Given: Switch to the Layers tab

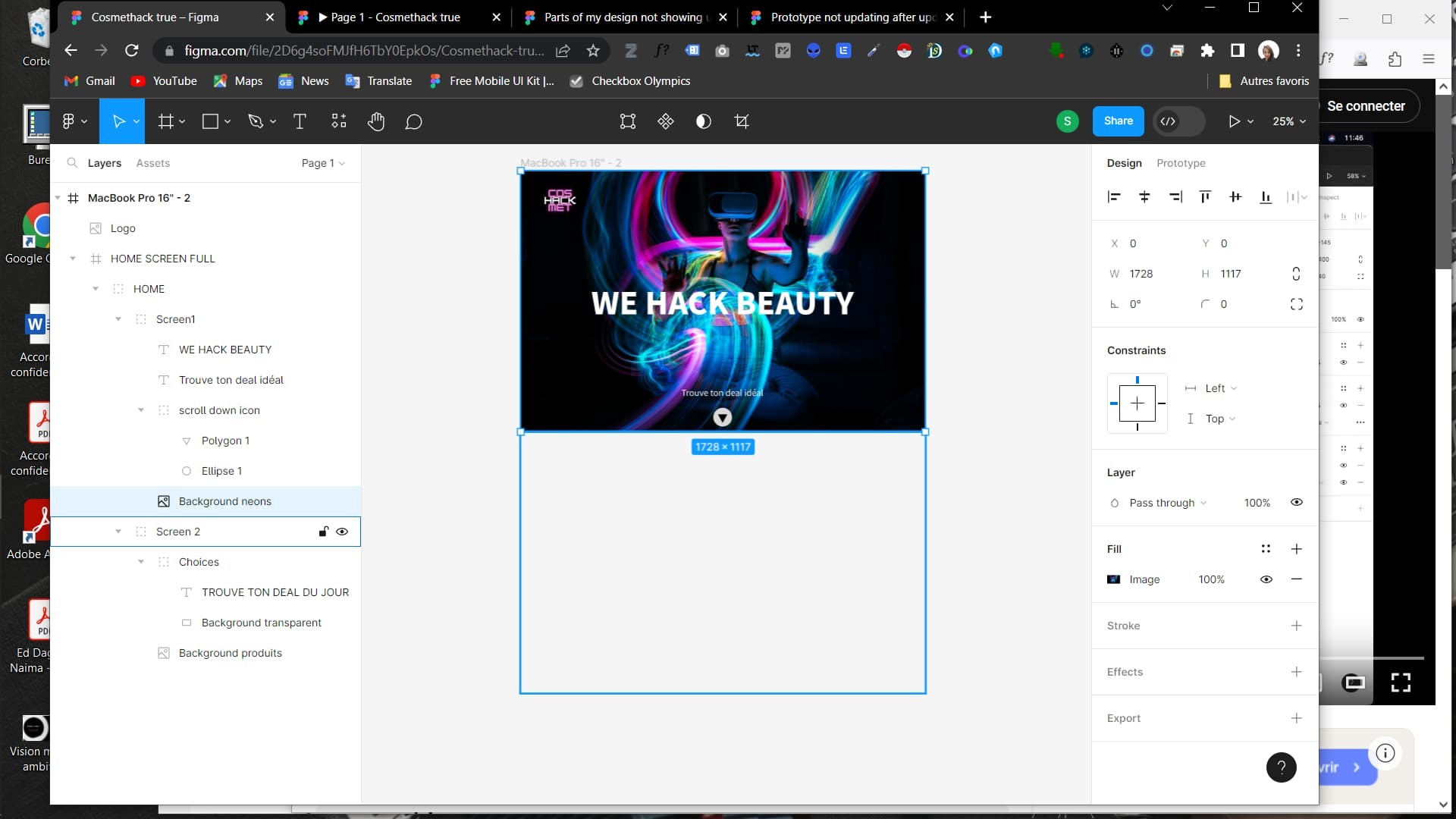Looking at the screenshot, I should [x=105, y=163].
